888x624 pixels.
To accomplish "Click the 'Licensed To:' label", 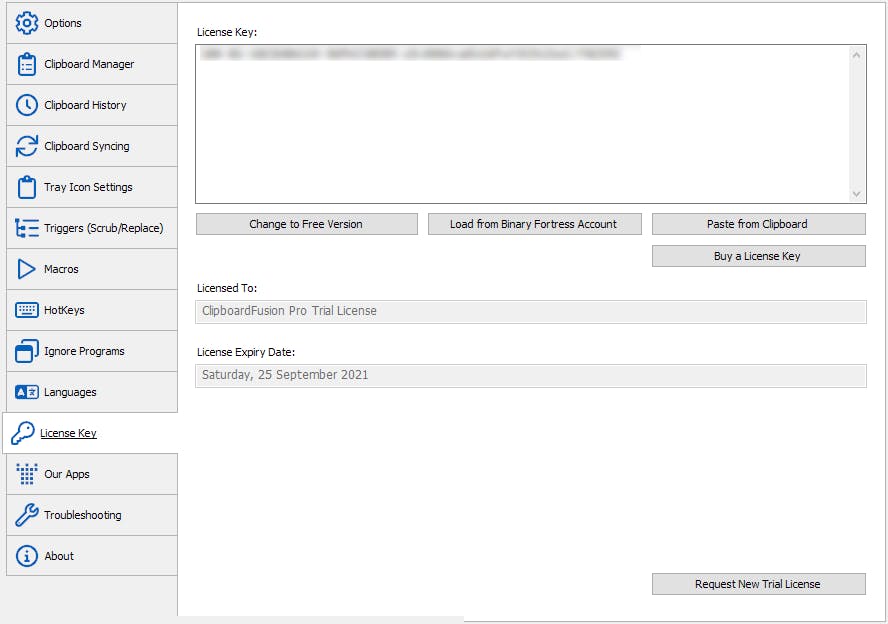I will [x=227, y=288].
